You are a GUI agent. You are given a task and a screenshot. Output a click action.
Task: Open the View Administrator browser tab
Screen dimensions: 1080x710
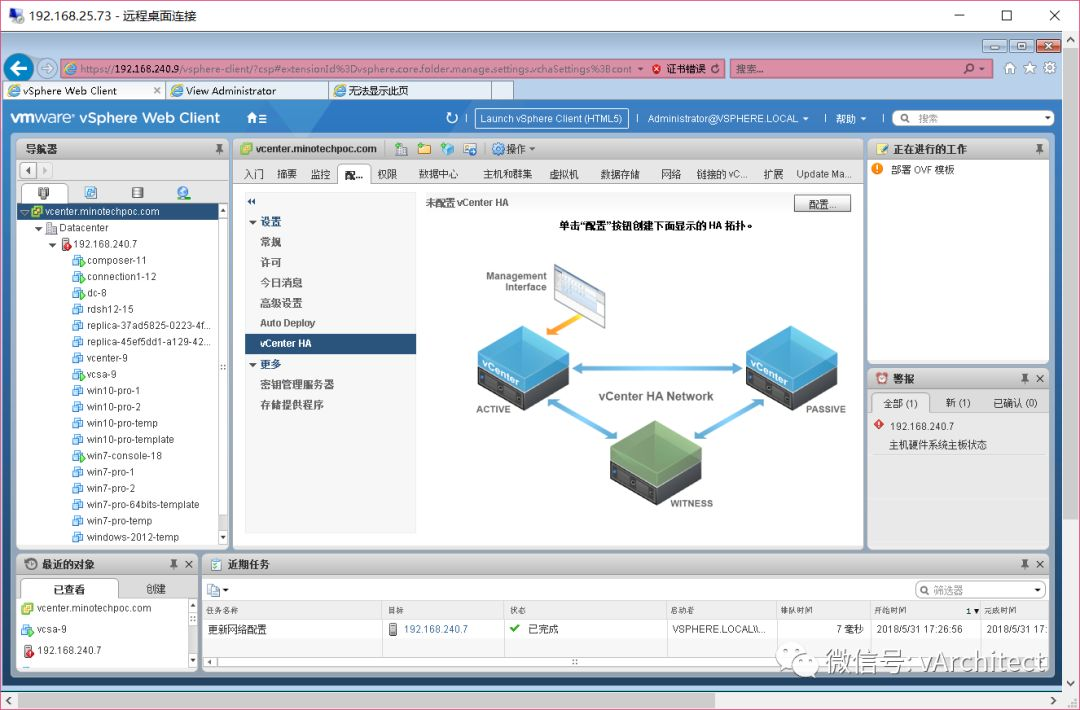pos(247,90)
